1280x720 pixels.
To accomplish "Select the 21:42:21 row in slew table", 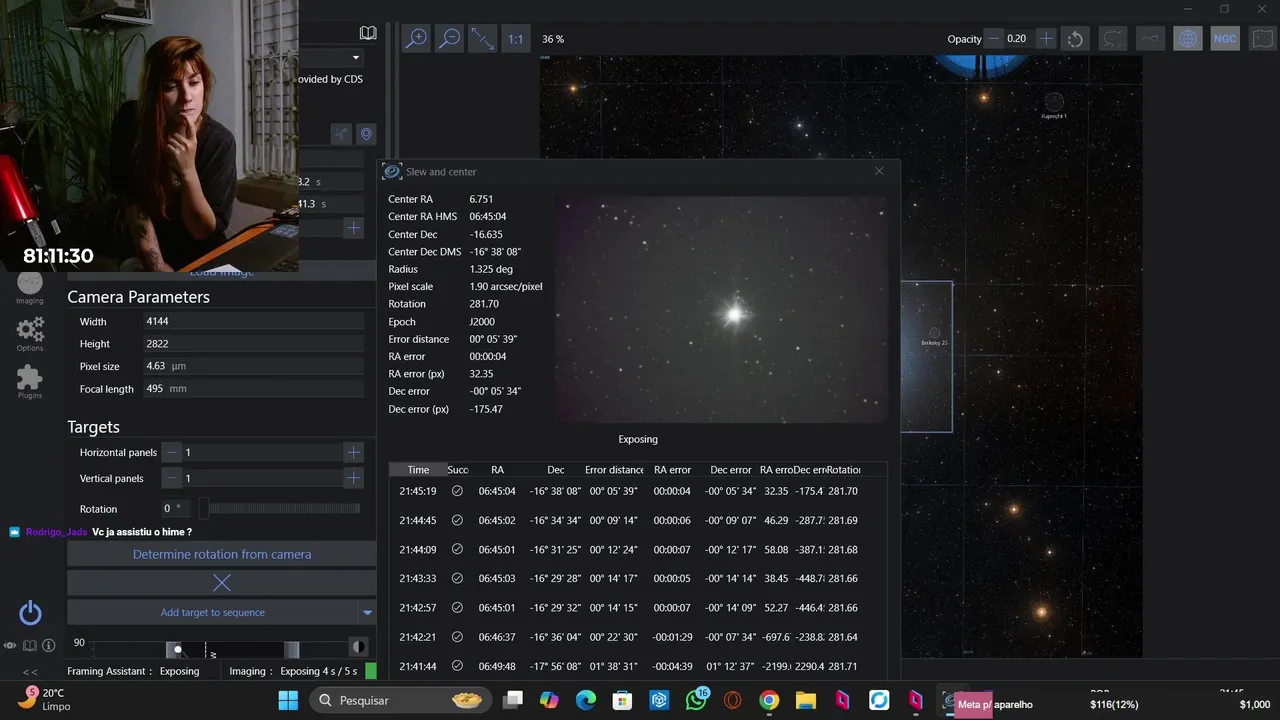I will (637, 636).
